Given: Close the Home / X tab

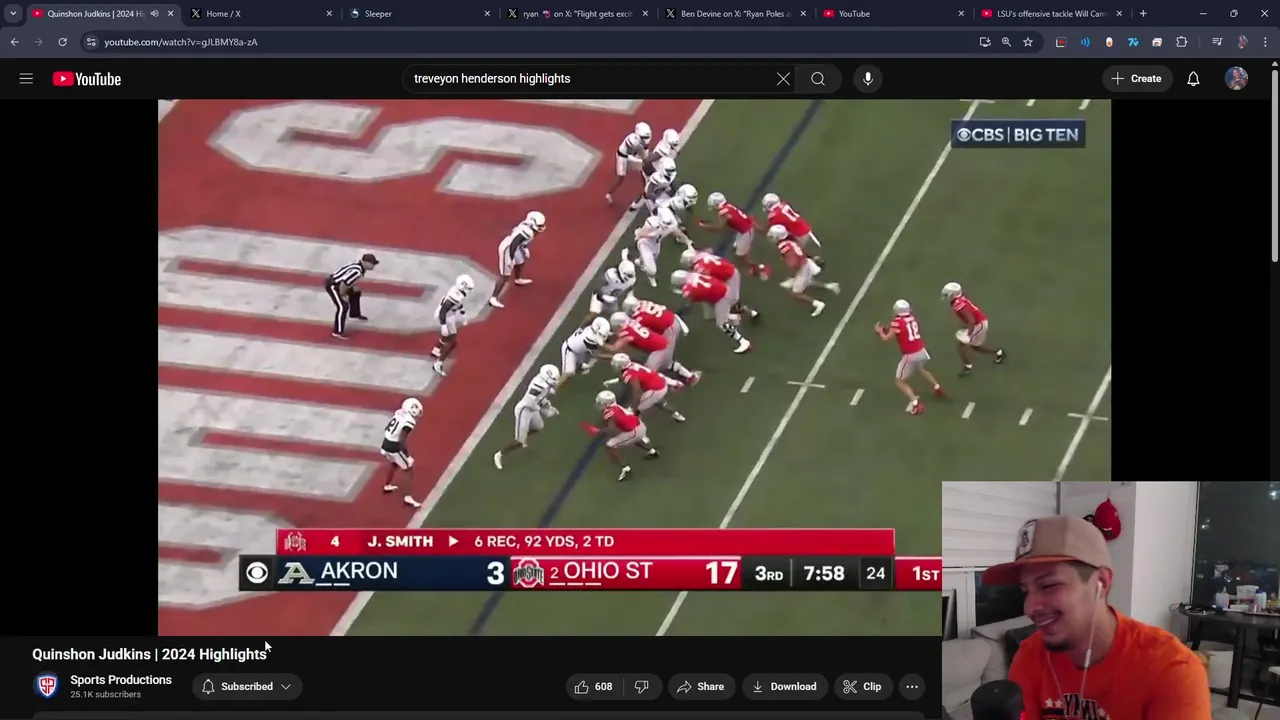Looking at the screenshot, I should (x=329, y=14).
